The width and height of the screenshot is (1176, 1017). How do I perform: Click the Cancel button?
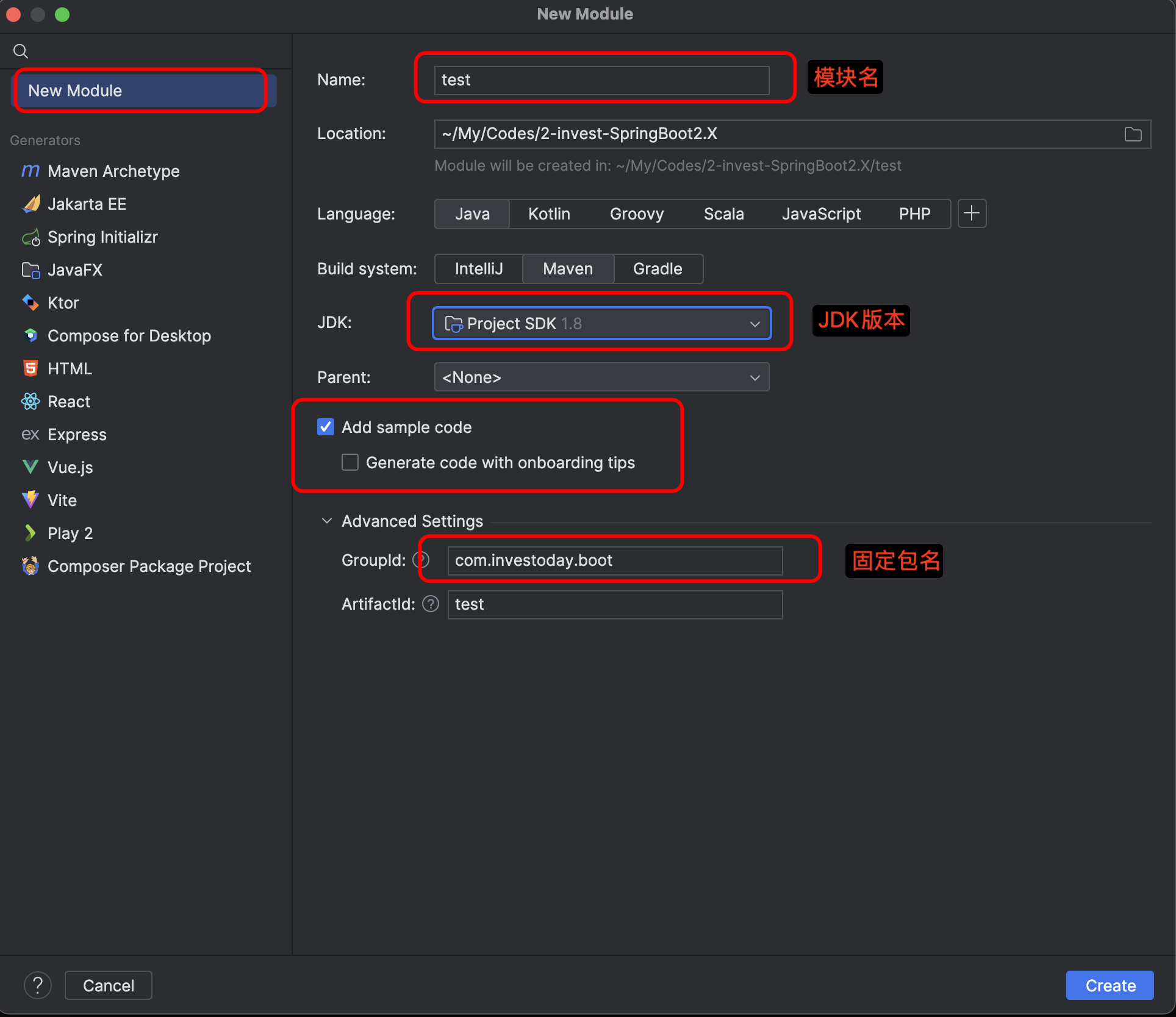(109, 986)
